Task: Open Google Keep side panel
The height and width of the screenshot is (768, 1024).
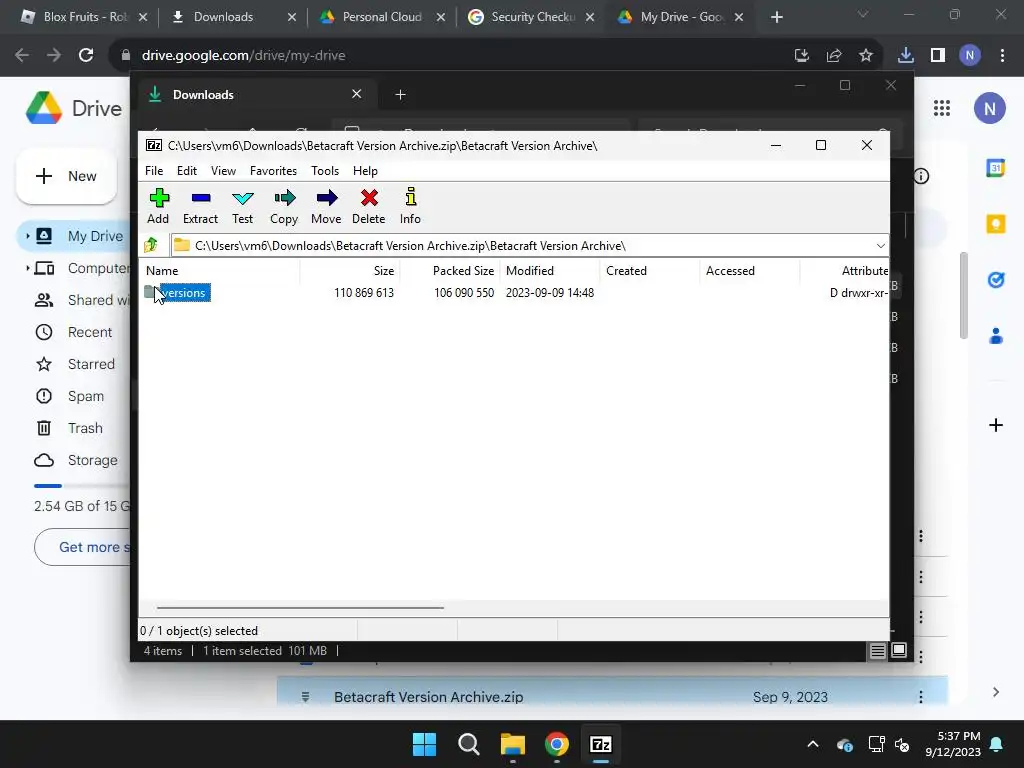Action: click(996, 224)
